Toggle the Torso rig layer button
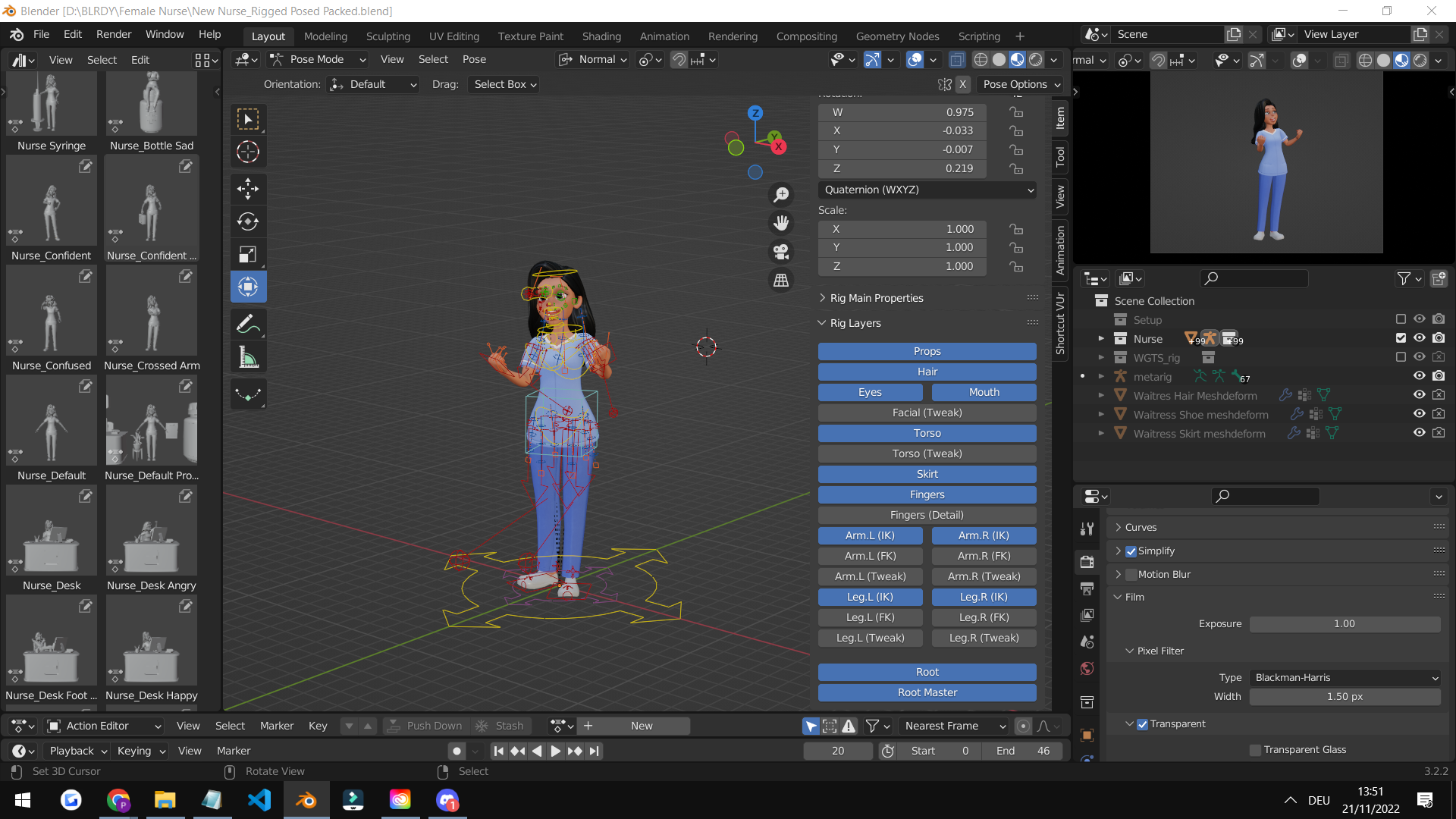 pyautogui.click(x=927, y=433)
